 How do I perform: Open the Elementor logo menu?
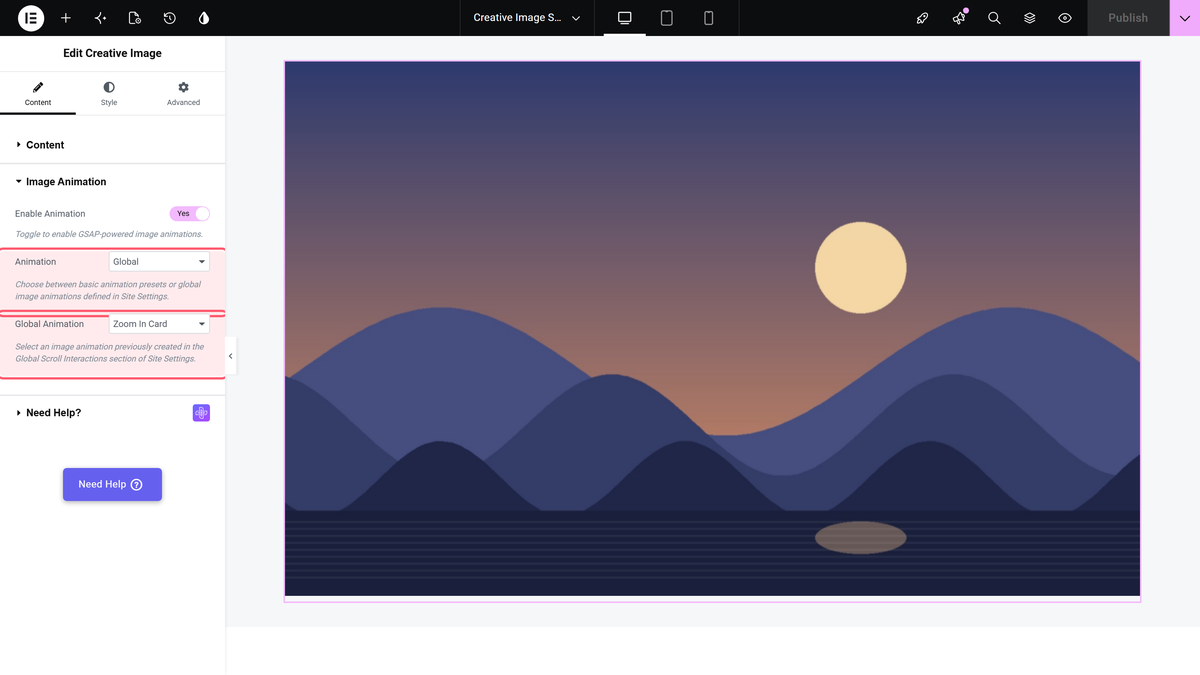31,18
